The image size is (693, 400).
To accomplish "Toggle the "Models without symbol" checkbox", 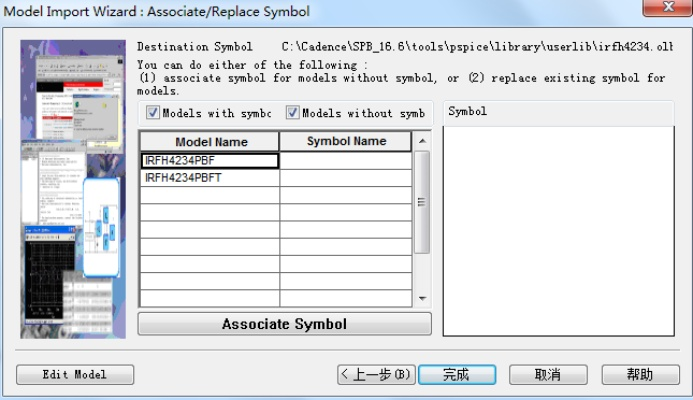I will 293,113.
